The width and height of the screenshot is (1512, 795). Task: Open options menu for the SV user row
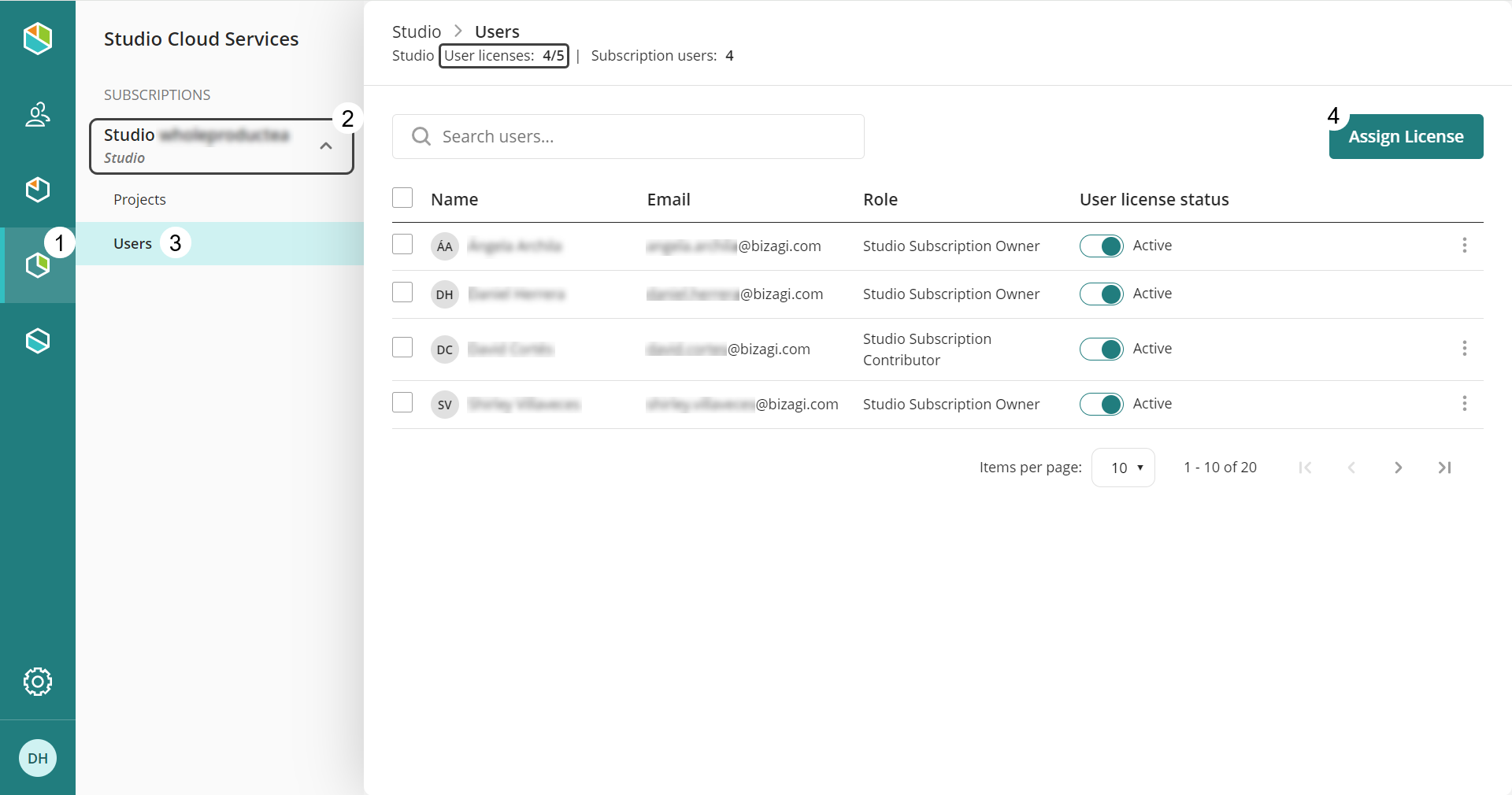(x=1465, y=404)
